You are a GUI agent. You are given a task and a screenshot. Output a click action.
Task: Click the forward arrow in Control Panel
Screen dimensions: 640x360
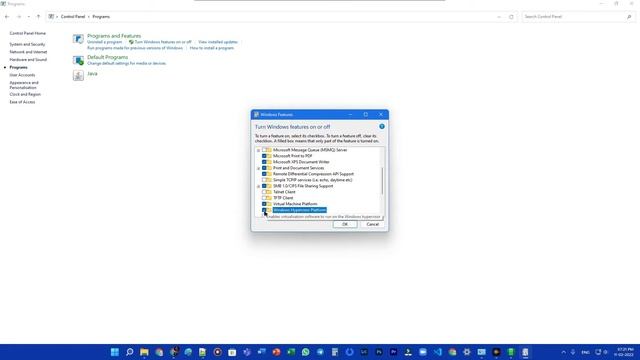[19, 17]
